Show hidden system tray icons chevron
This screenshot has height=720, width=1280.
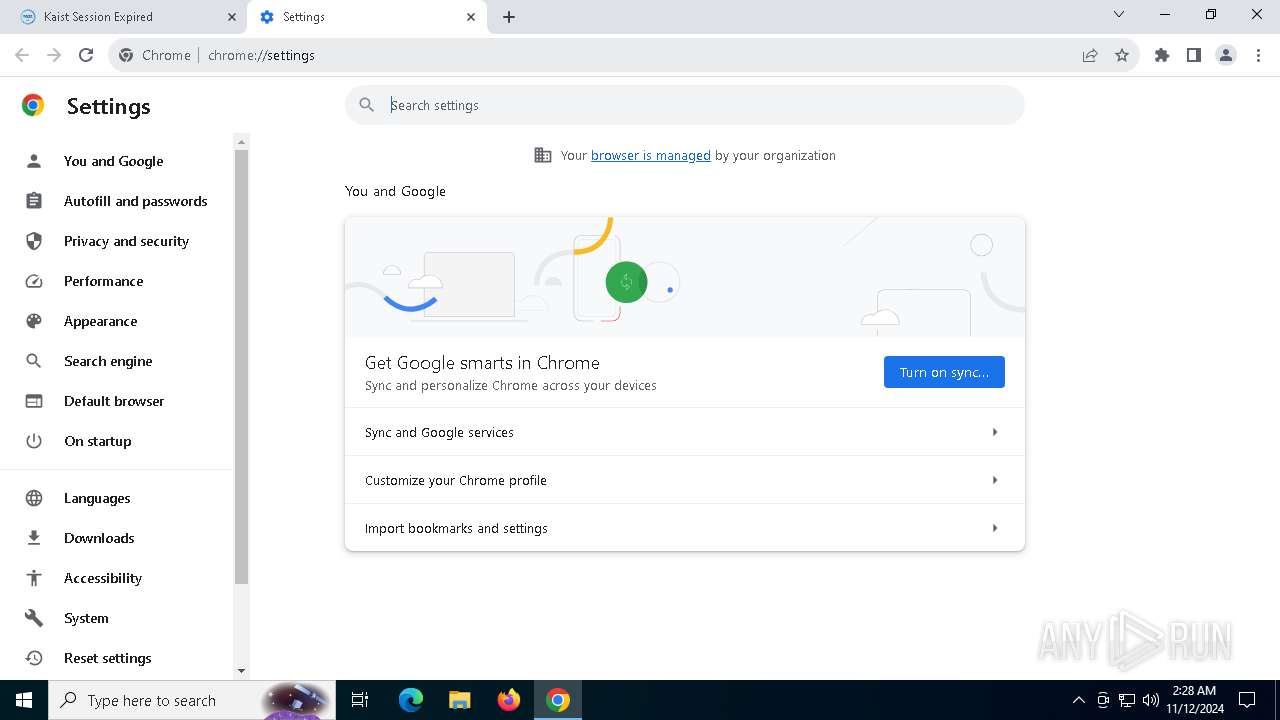(x=1078, y=700)
